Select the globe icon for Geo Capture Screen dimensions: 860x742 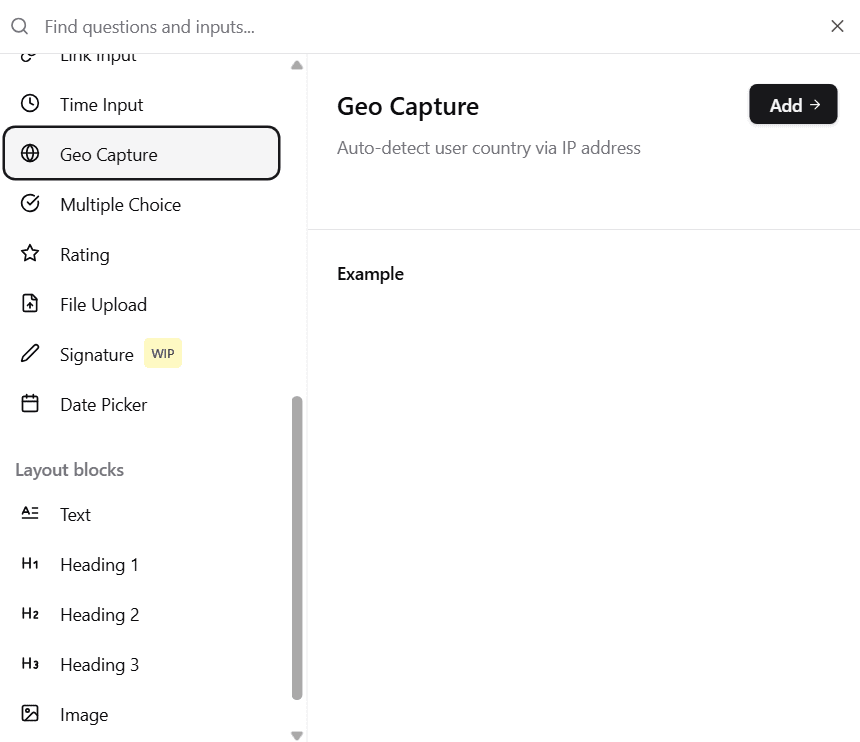tap(29, 154)
